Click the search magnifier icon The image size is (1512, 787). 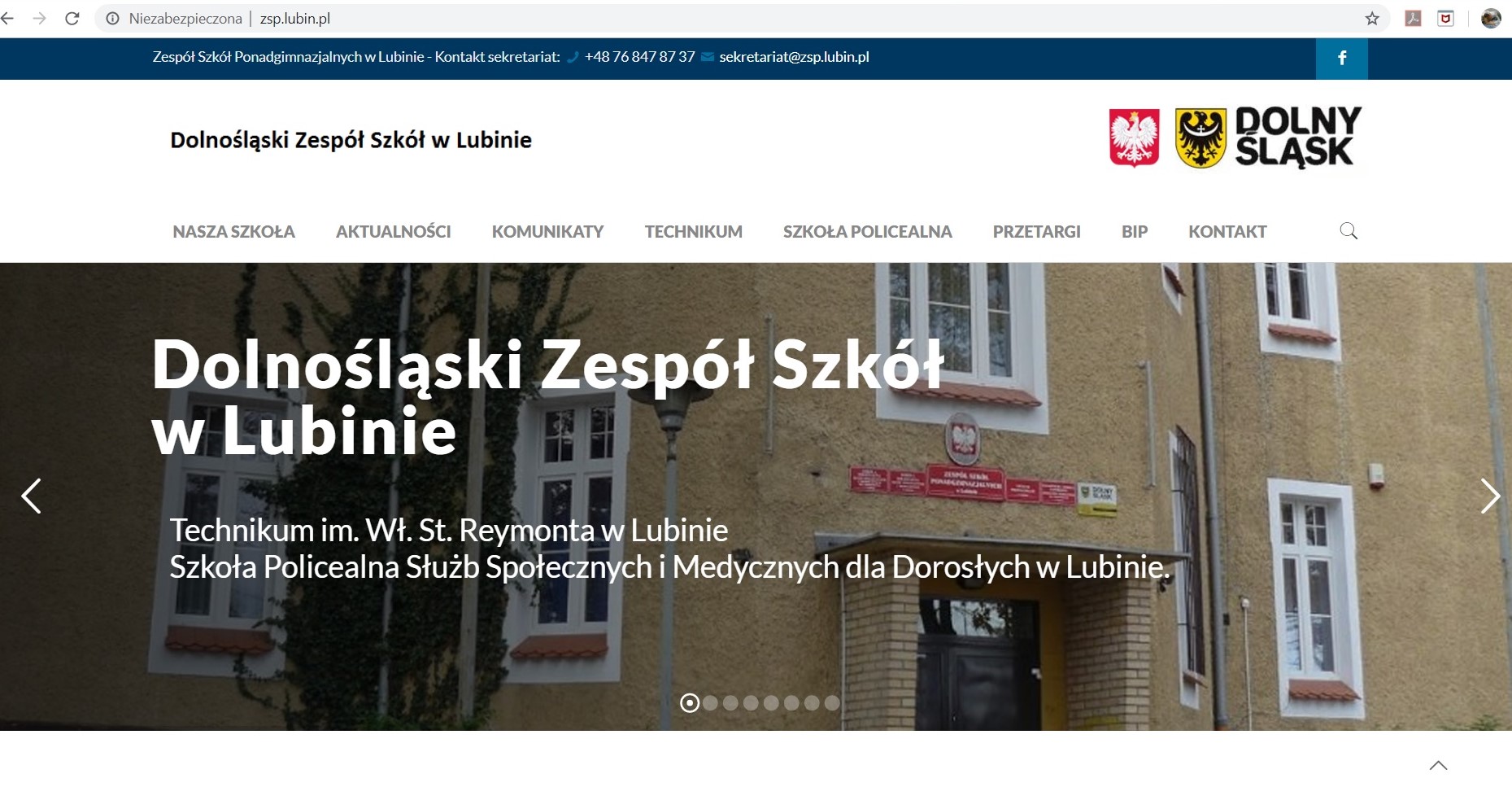1349,231
